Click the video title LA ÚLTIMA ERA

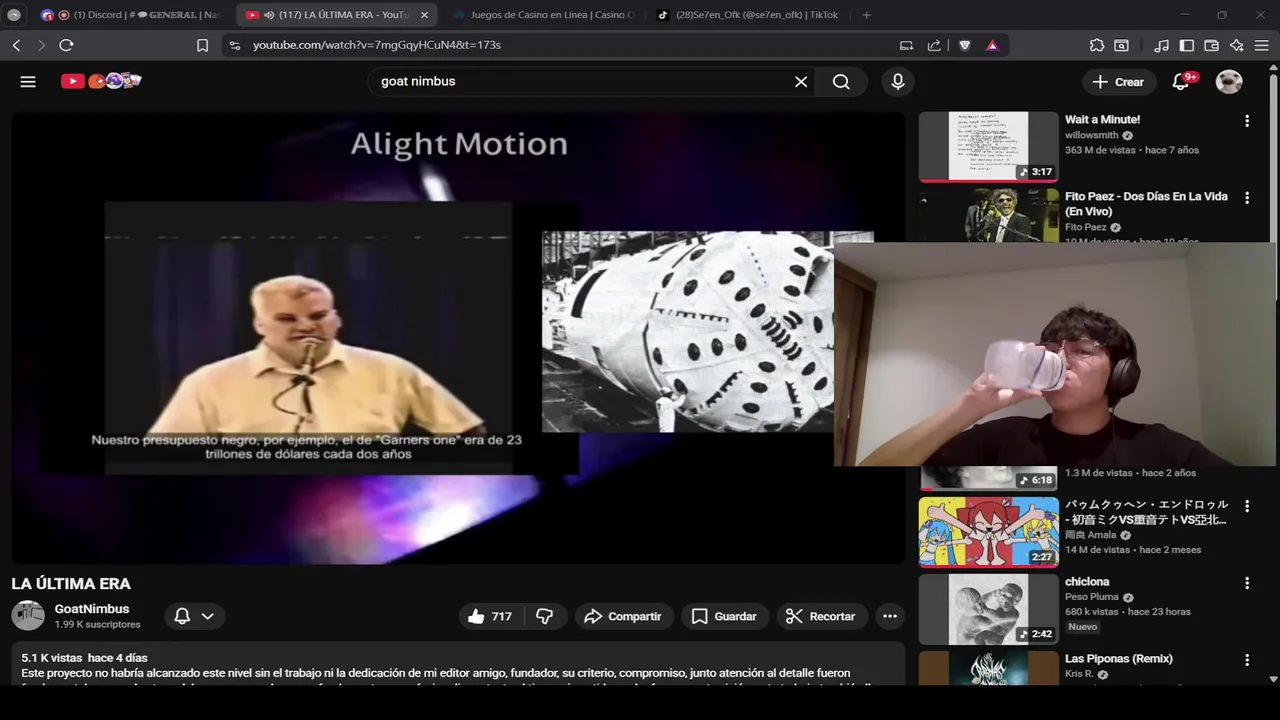click(x=71, y=584)
